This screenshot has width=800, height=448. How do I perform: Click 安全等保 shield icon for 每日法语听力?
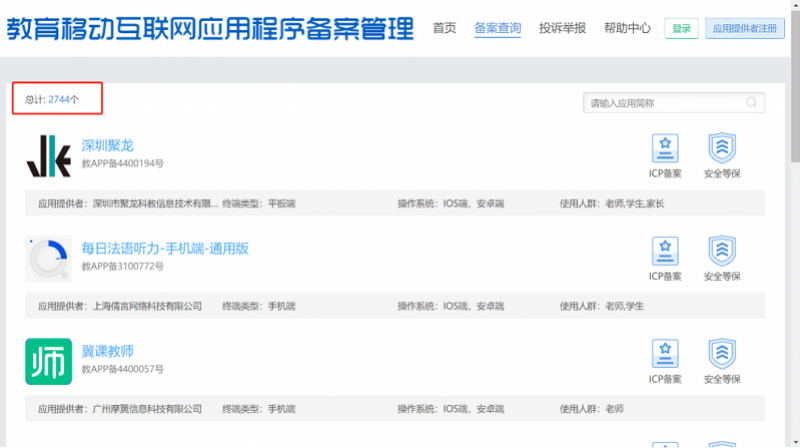pos(721,251)
